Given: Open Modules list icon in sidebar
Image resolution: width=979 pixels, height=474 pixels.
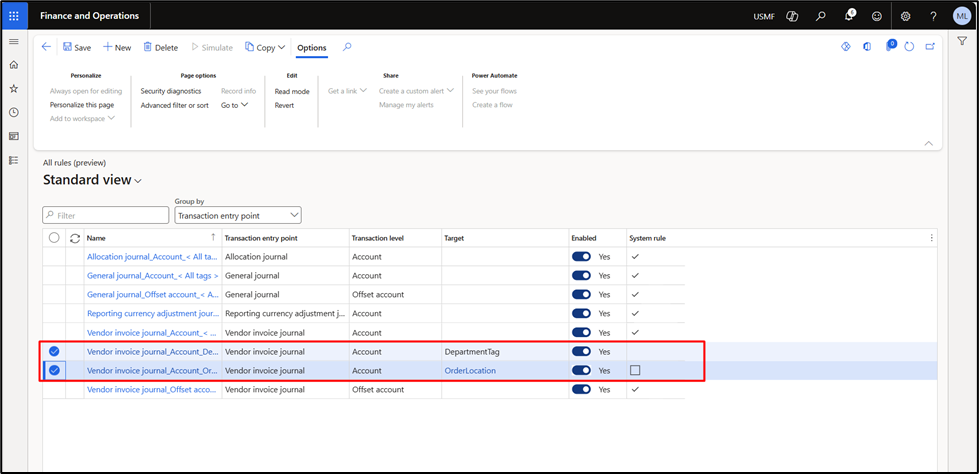Looking at the screenshot, I should coord(14,160).
